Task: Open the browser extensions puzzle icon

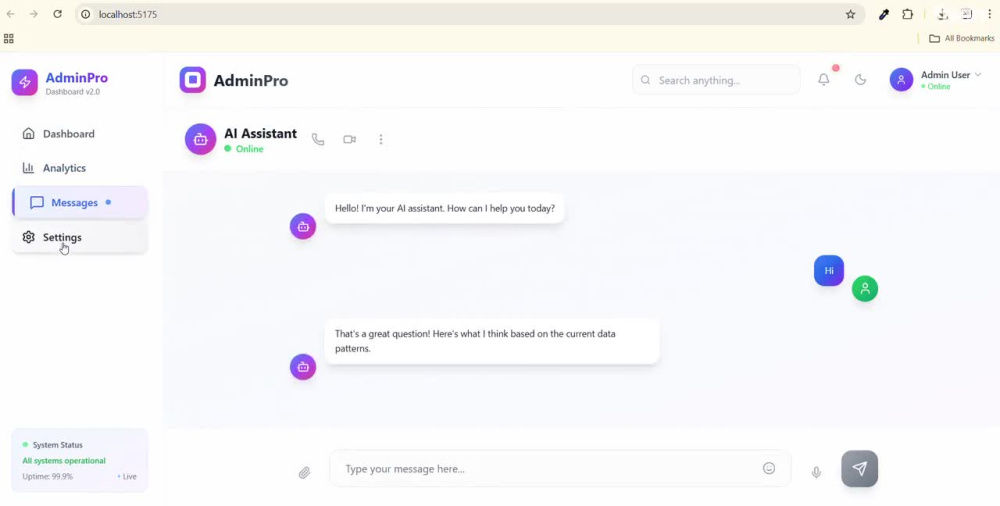Action: [908, 14]
